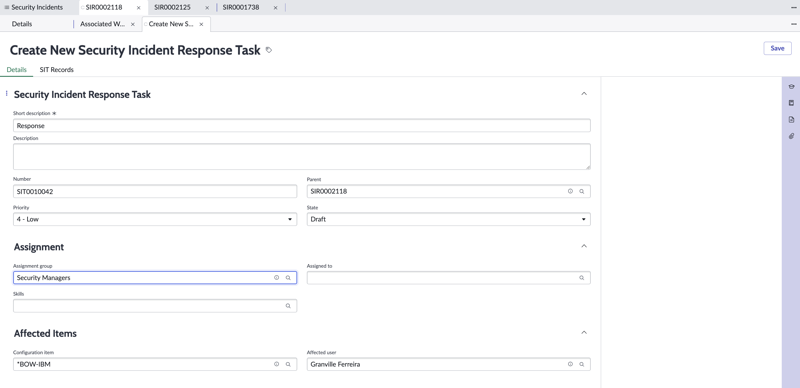The image size is (800, 388).
Task: Switch to the SIT Records form tab
Action: [x=57, y=70]
